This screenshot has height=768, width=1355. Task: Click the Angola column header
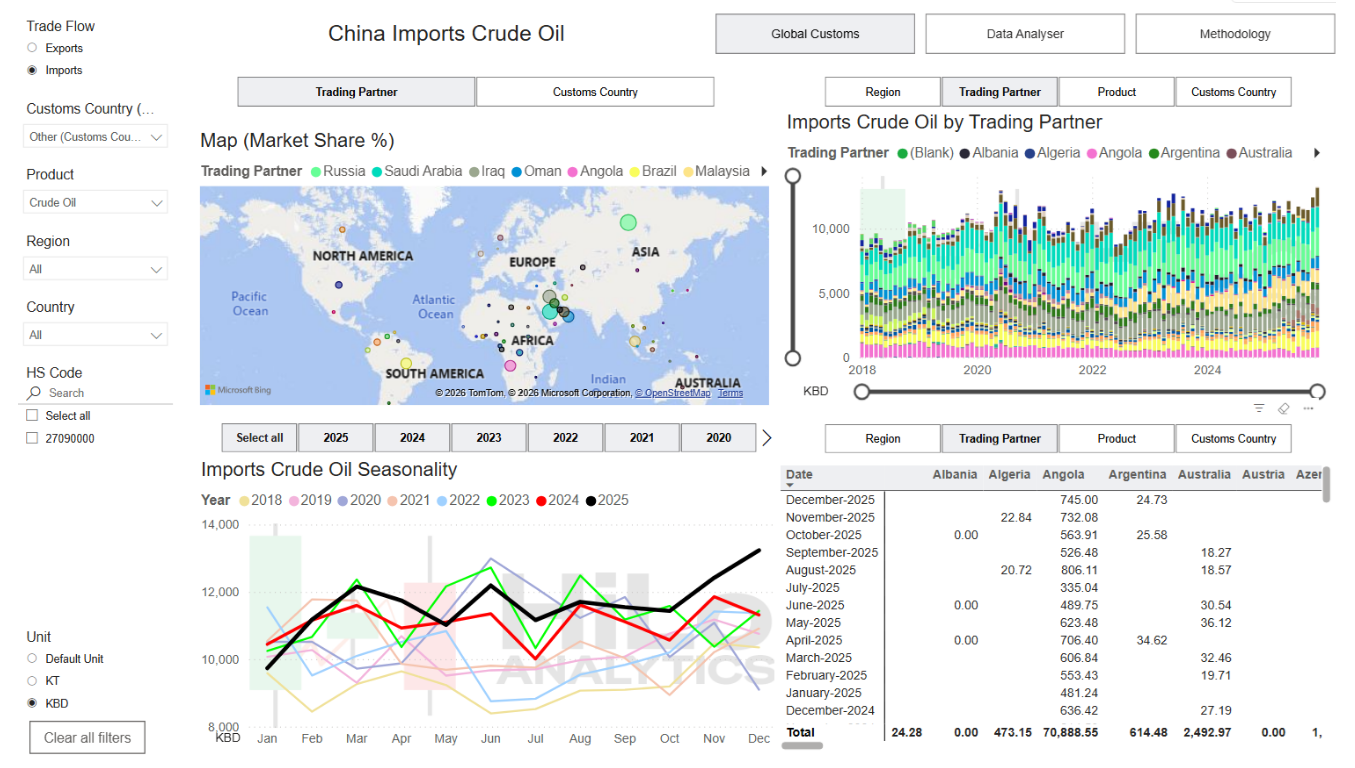coord(1062,474)
